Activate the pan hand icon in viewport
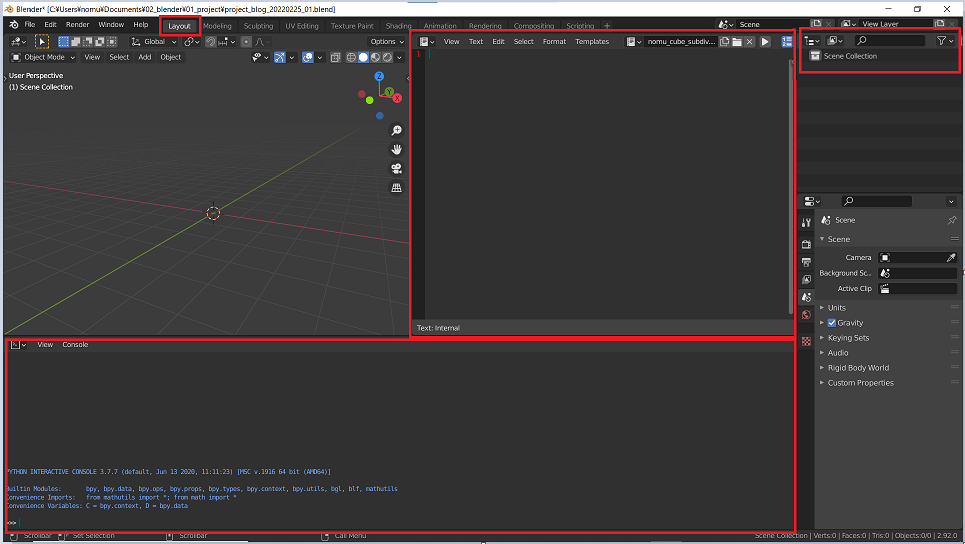Screen dimensions: 965x544 (x=396, y=150)
